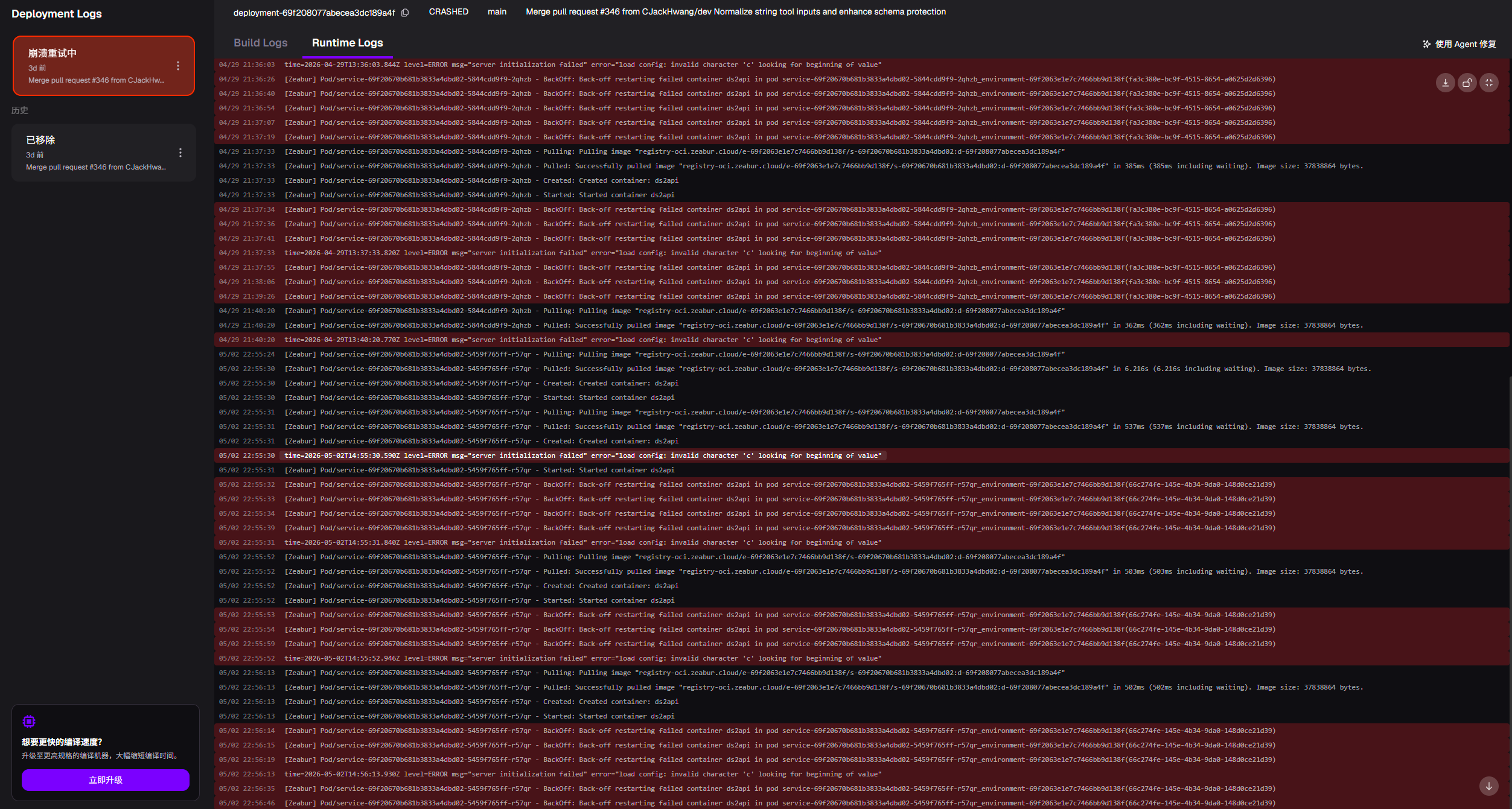Select the 崩溃重试中 deployment card
Viewport: 1512px width, 809px height.
104,66
